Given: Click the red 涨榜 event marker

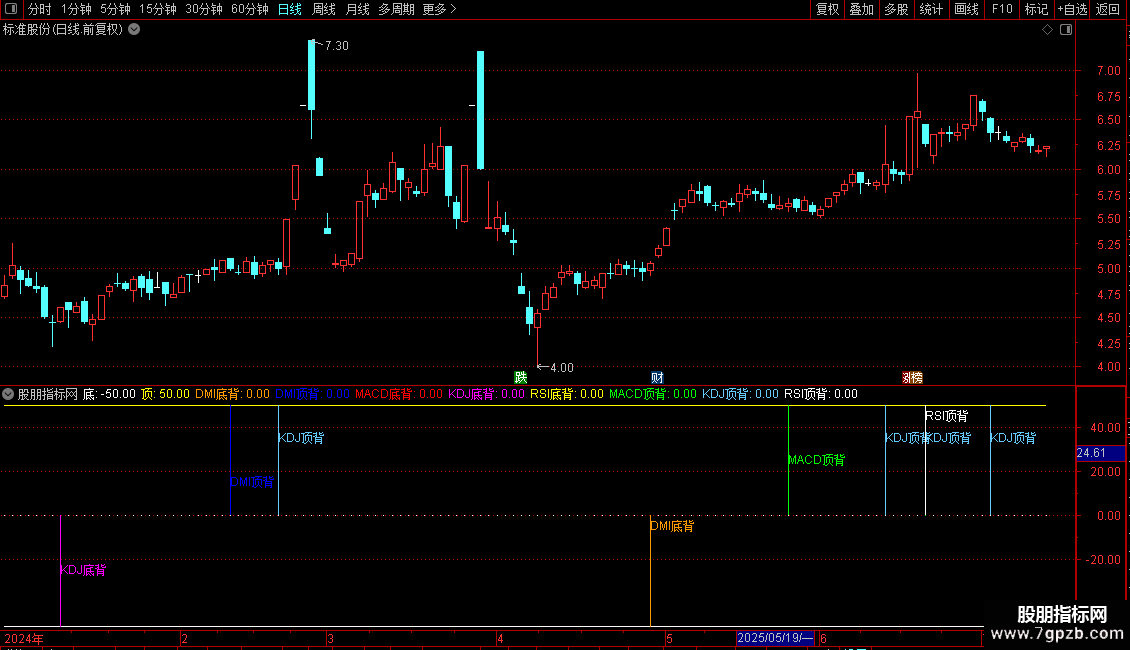Looking at the screenshot, I should click(x=912, y=378).
